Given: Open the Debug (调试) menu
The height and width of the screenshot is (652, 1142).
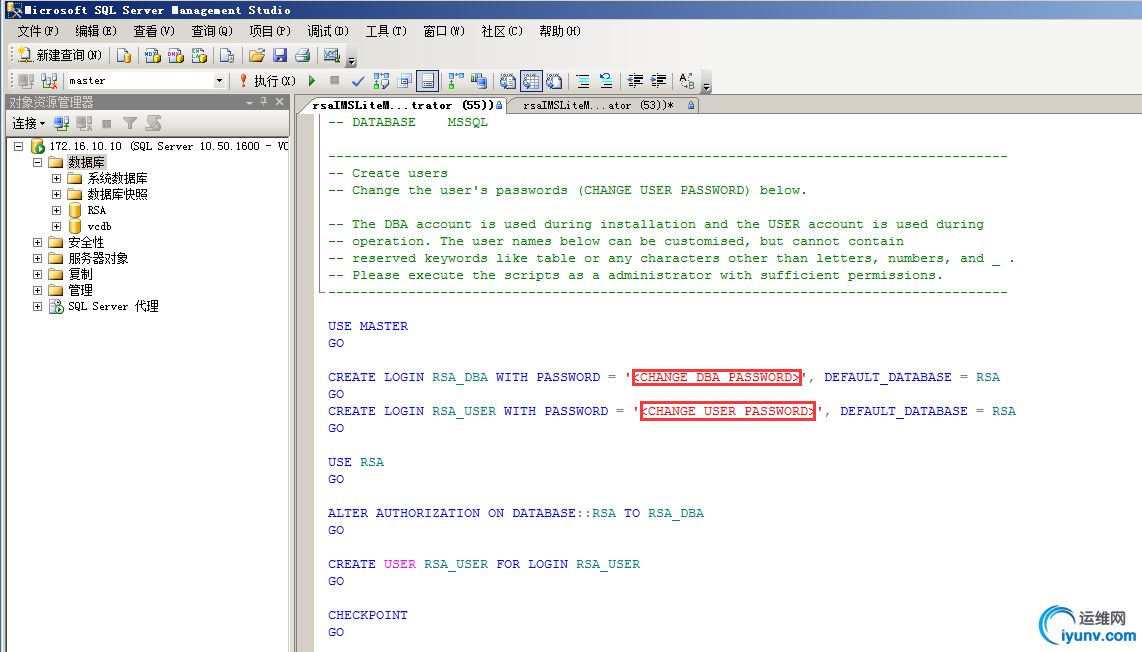Looking at the screenshot, I should tap(328, 31).
